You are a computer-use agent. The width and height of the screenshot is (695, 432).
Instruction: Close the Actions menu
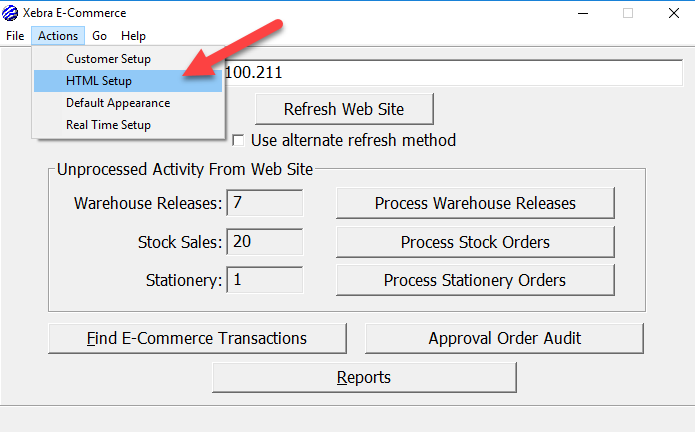click(x=58, y=36)
